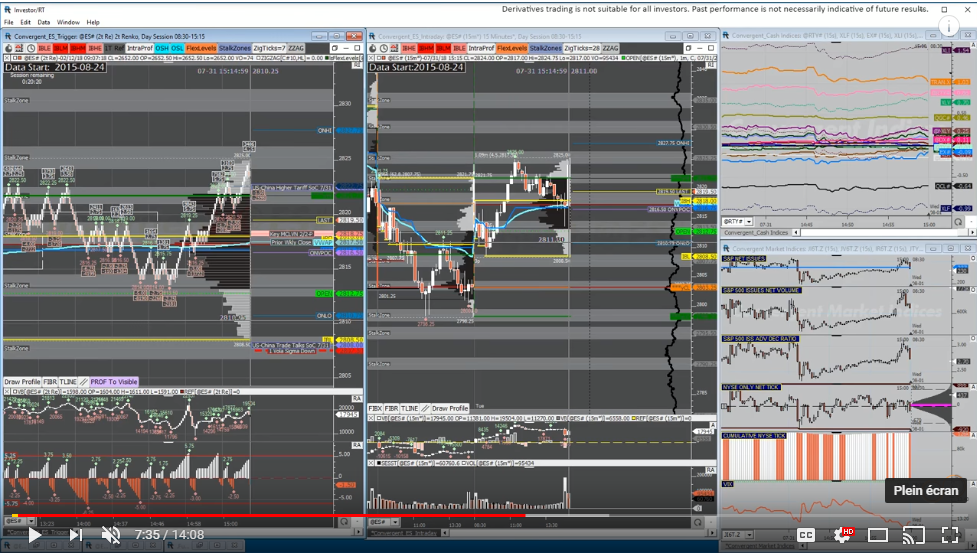Viewport: 977px width, 555px height.
Task: Click the session chart icon in Intraday toolbar
Action: click(x=394, y=48)
